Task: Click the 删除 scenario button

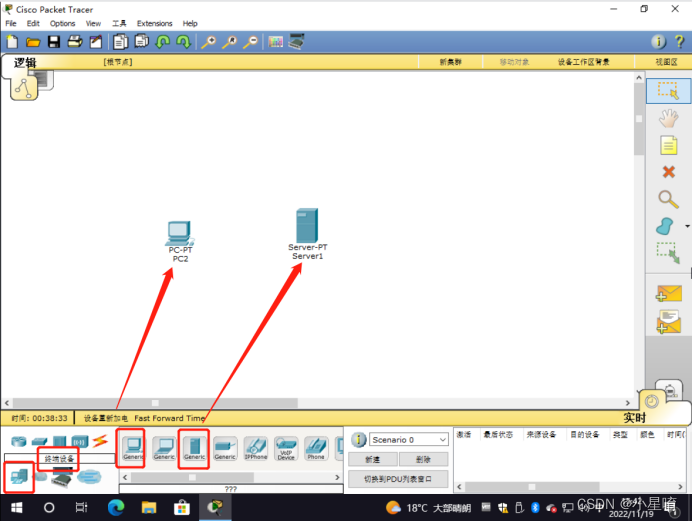Action: click(x=423, y=460)
